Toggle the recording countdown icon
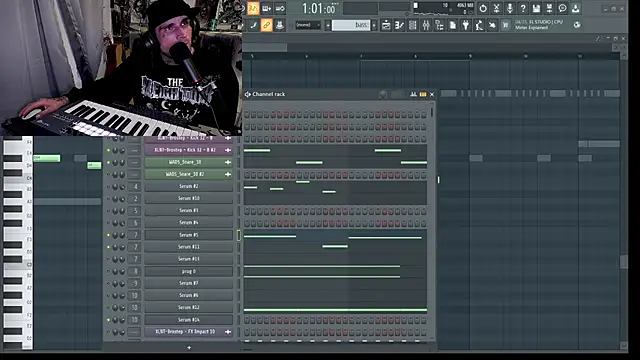Viewport: 640px width, 360px height. (253, 8)
